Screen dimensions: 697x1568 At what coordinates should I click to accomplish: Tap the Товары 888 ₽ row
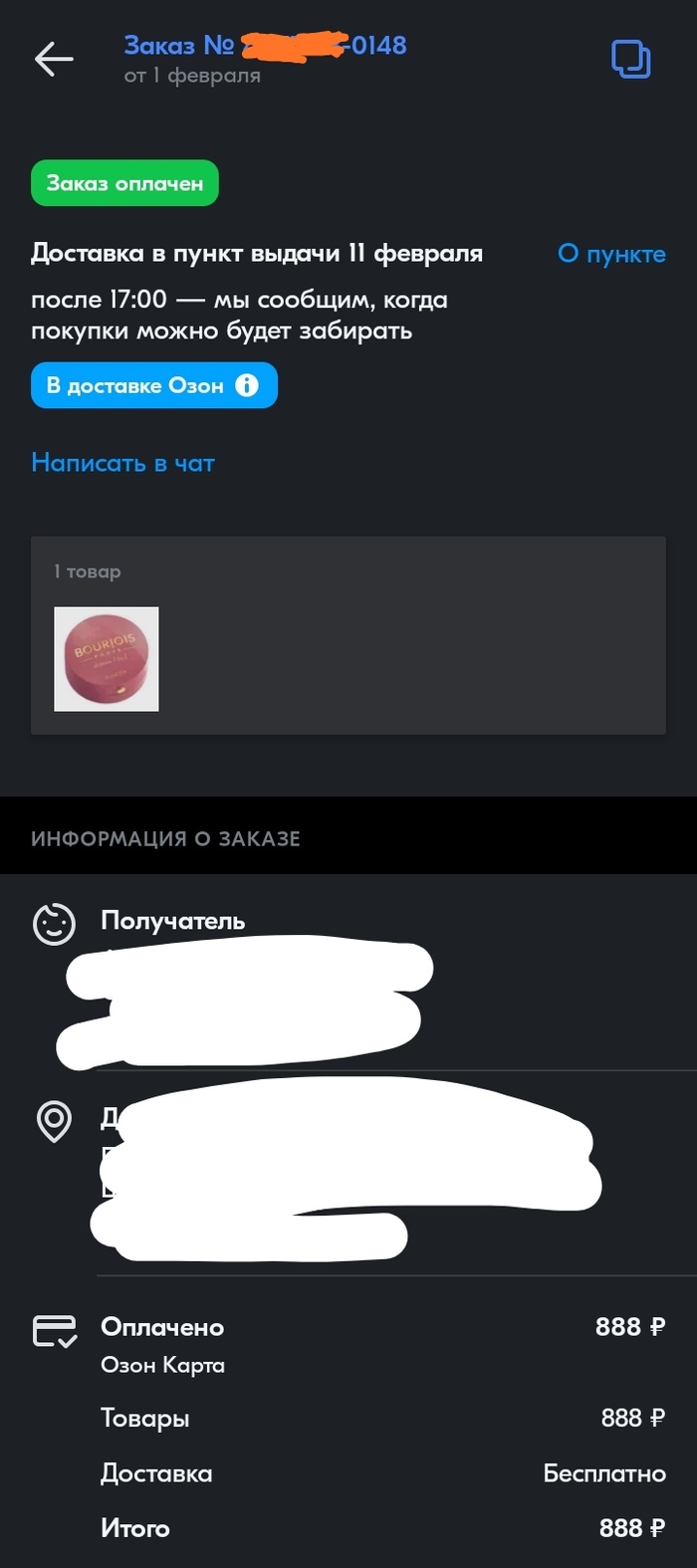point(383,1418)
